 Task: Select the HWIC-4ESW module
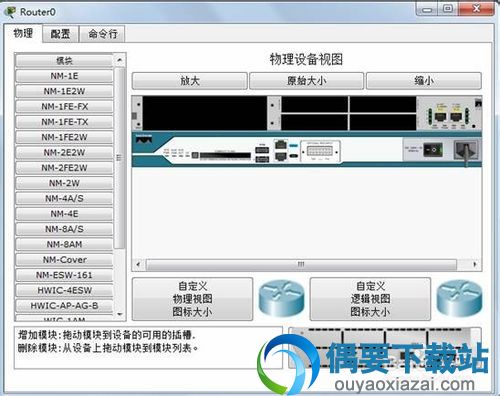point(64,290)
